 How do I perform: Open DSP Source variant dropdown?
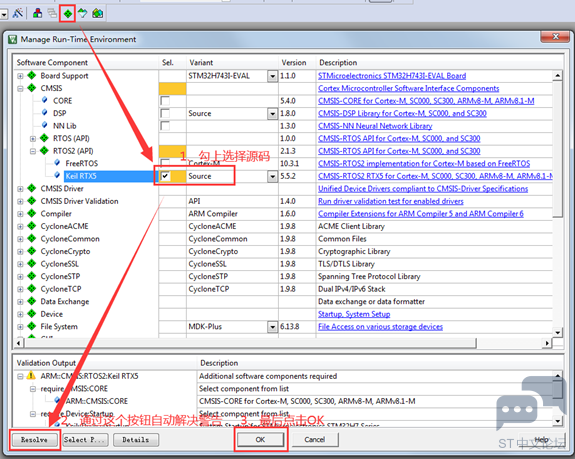(272, 114)
